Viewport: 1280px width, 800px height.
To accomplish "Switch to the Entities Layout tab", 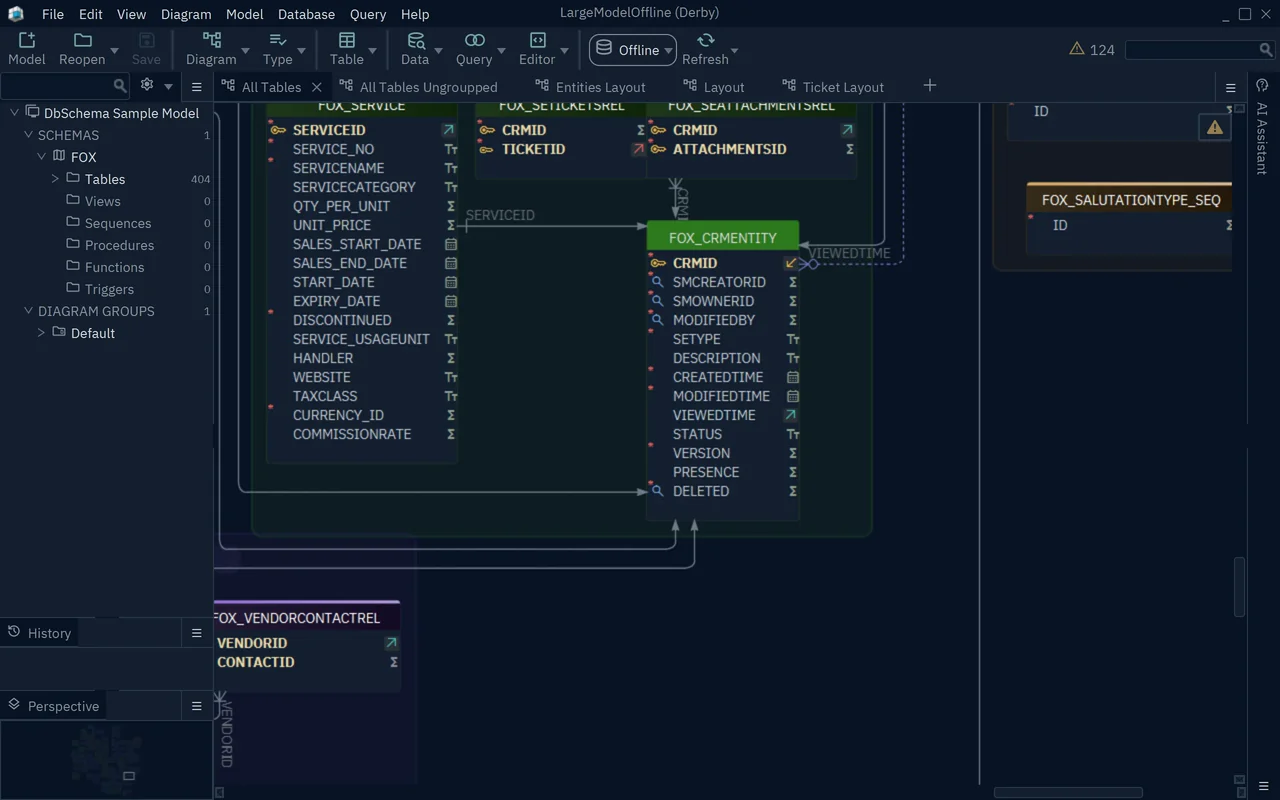I will point(590,87).
